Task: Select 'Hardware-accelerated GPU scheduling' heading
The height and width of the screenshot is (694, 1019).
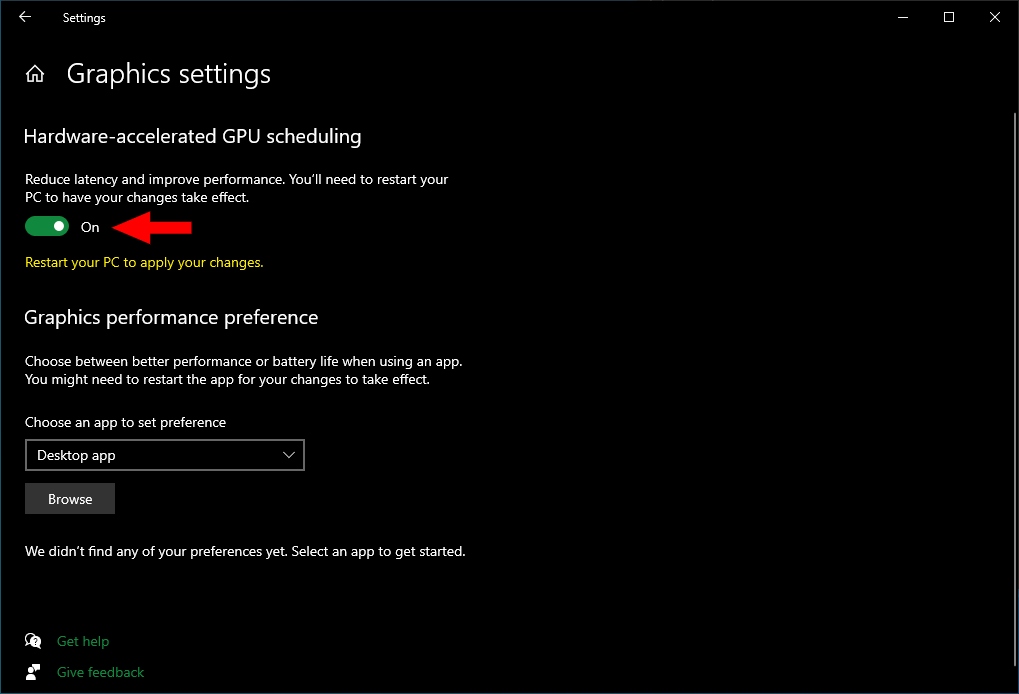Action: (192, 136)
